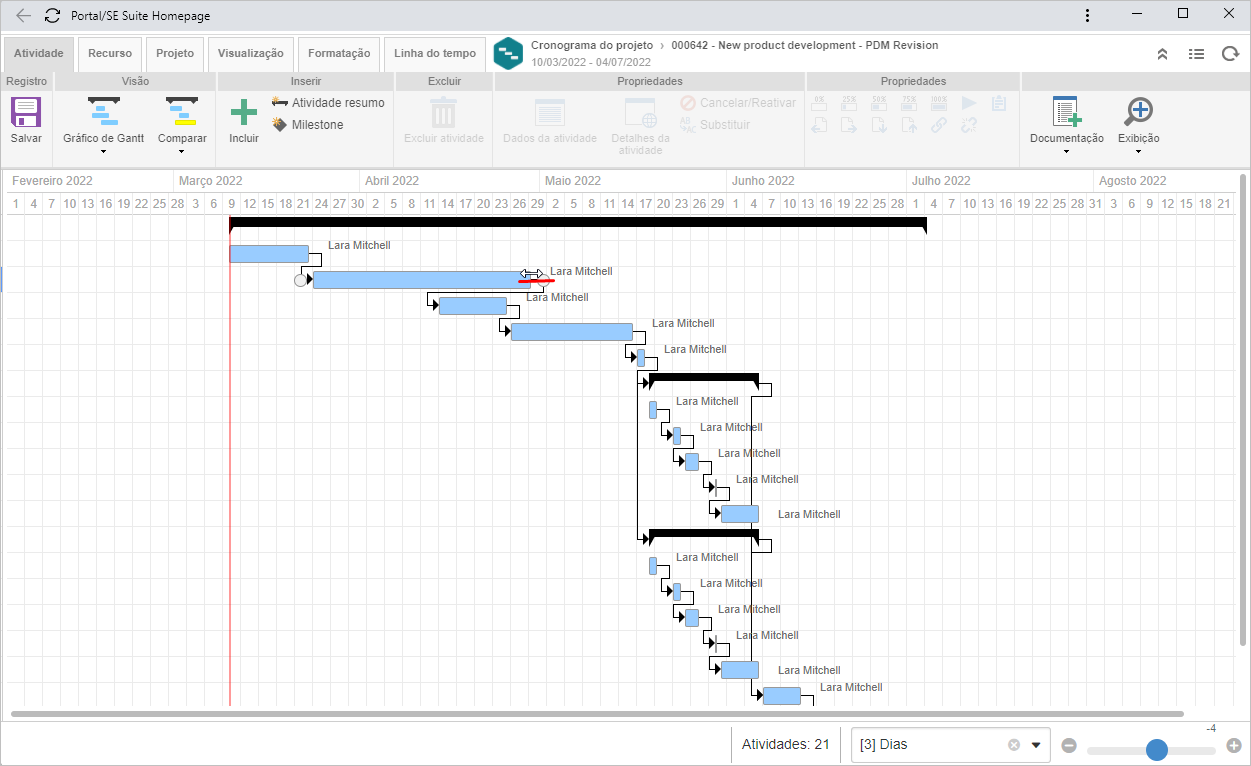Click the outdent left-arrow page icon
The height and width of the screenshot is (766, 1251).
coord(819,125)
